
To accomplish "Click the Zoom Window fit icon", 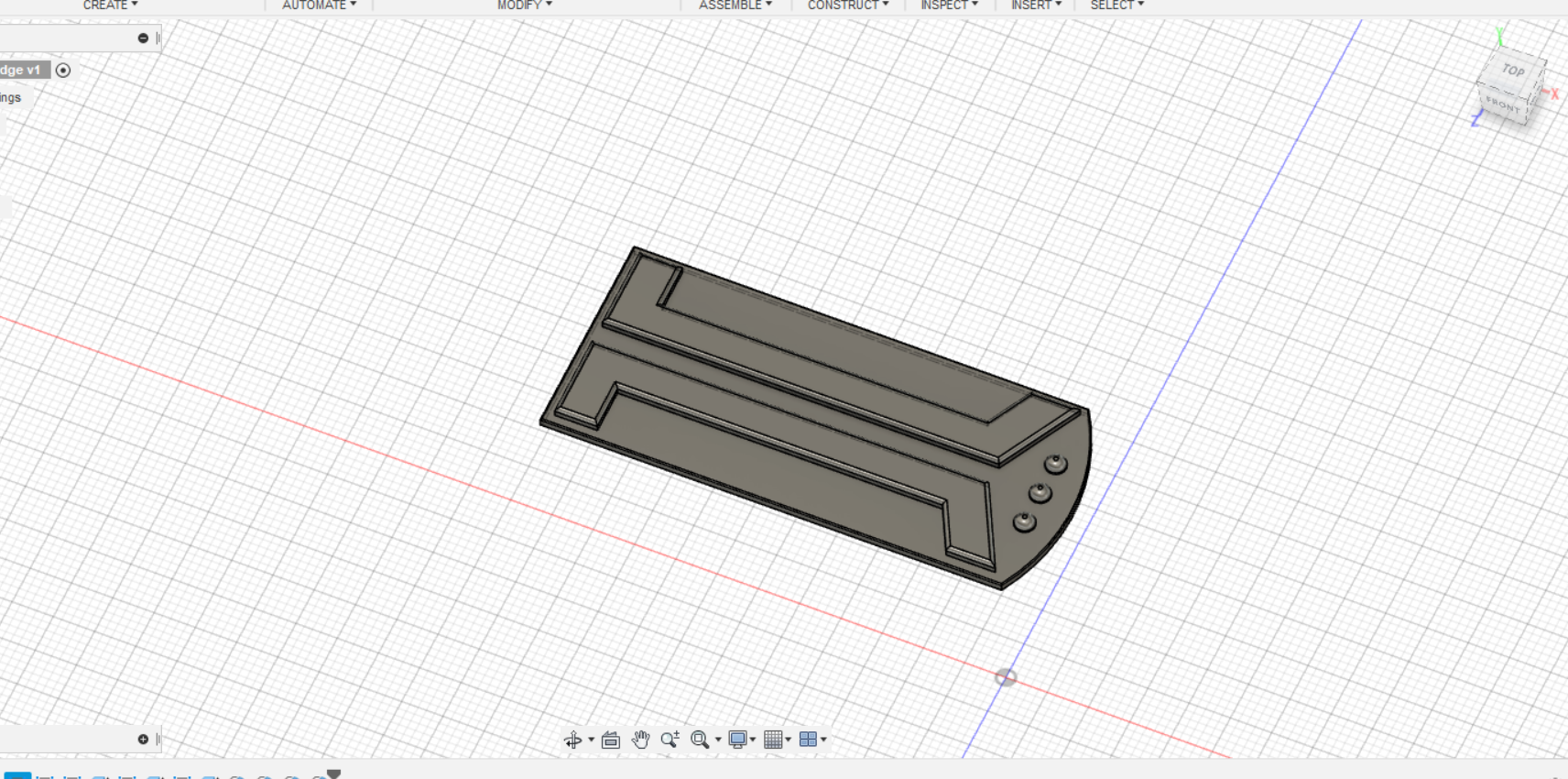I will 700,740.
